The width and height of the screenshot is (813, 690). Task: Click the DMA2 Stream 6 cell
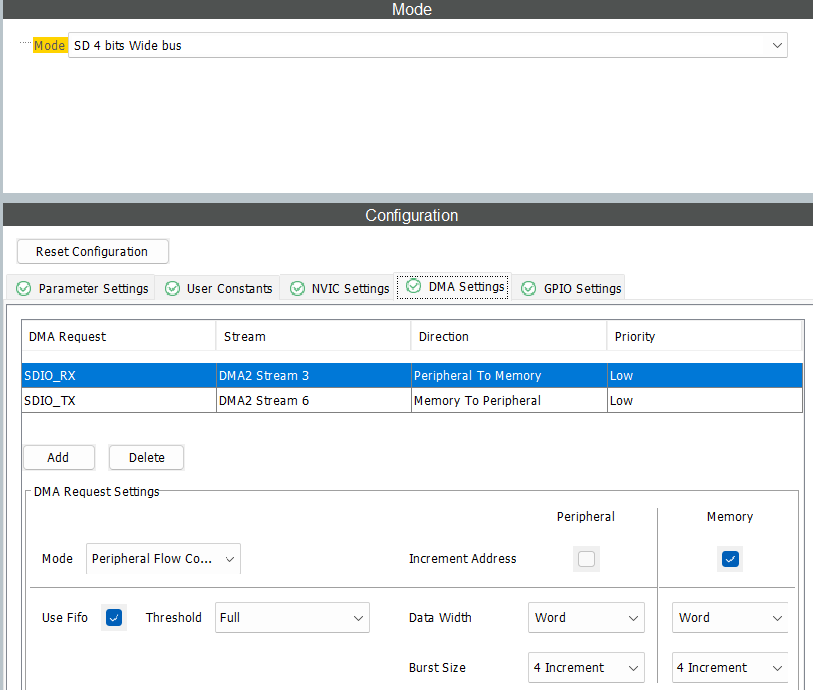(314, 400)
